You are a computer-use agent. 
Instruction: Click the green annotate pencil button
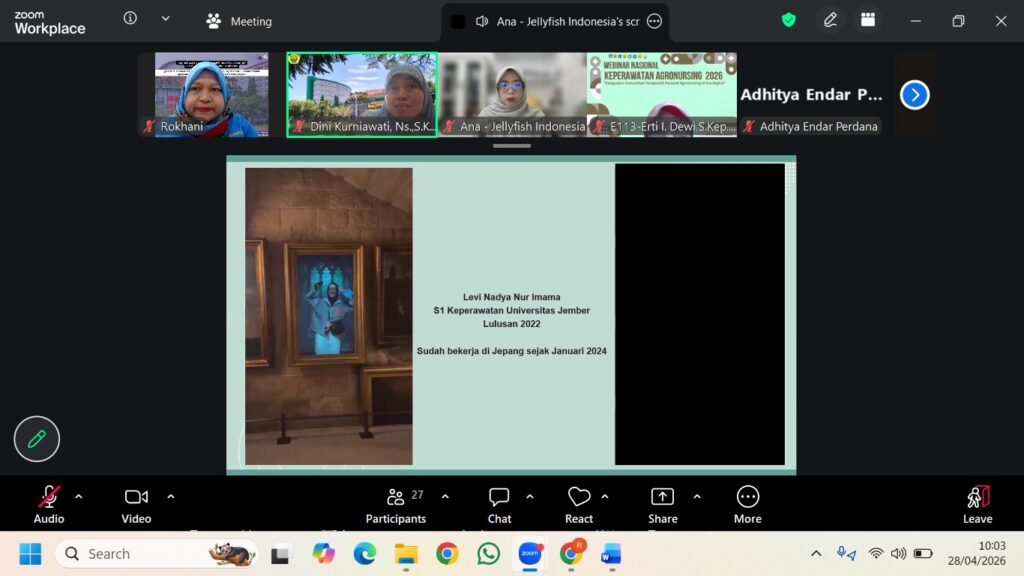(37, 438)
